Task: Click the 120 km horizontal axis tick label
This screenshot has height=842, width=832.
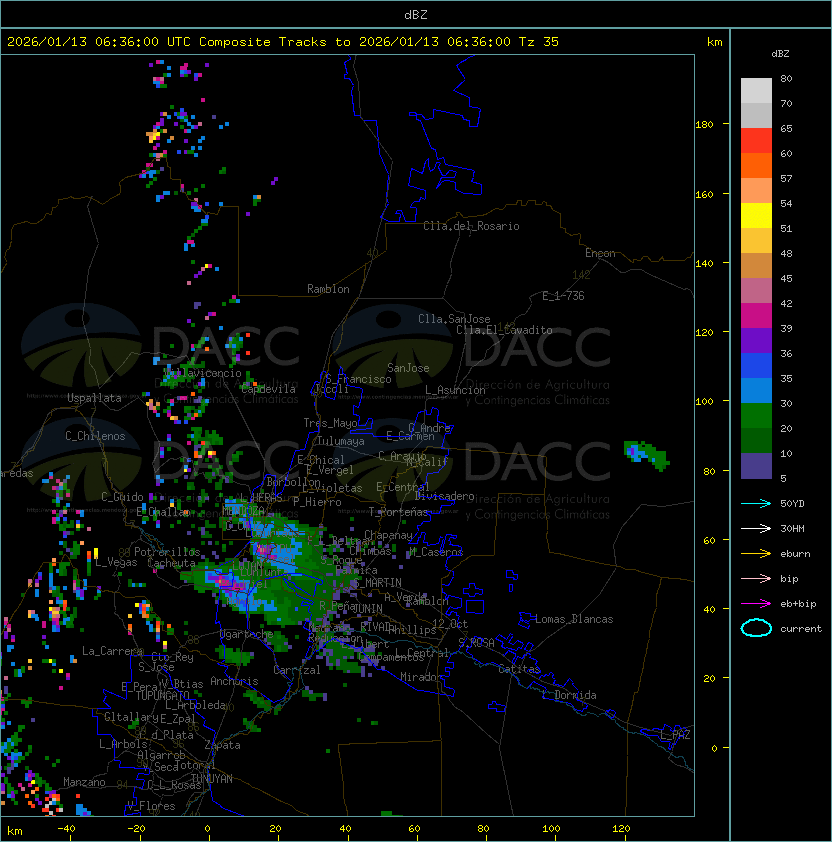Action: (621, 829)
